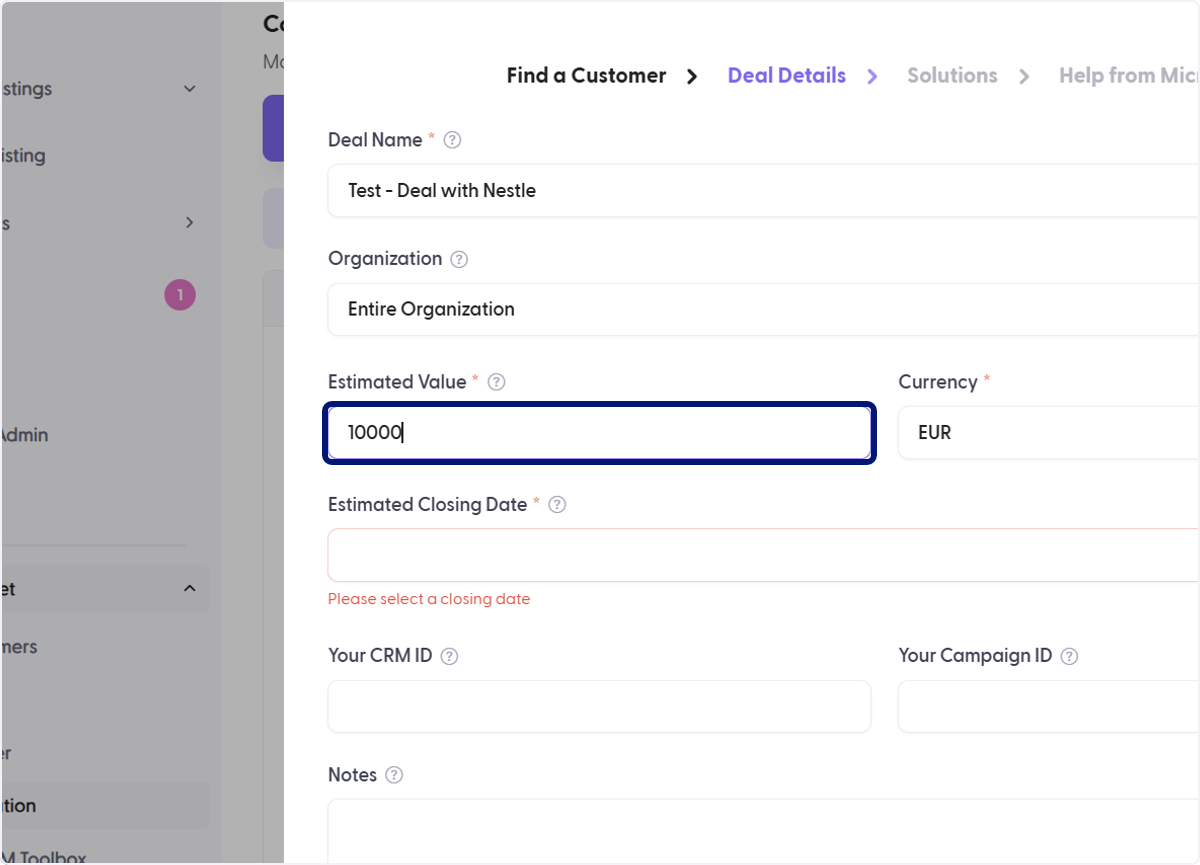1200x865 pixels.
Task: Click the chevron after Find a Customer
Action: coord(692,77)
